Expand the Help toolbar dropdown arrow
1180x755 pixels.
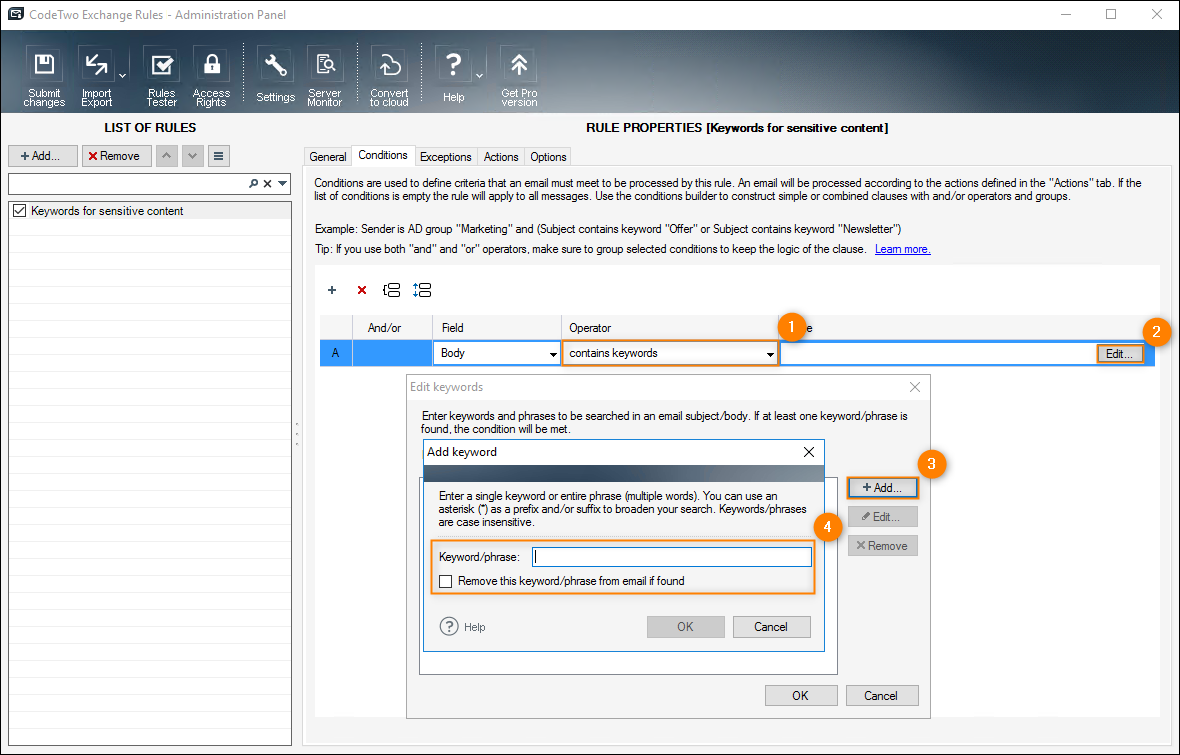[480, 76]
